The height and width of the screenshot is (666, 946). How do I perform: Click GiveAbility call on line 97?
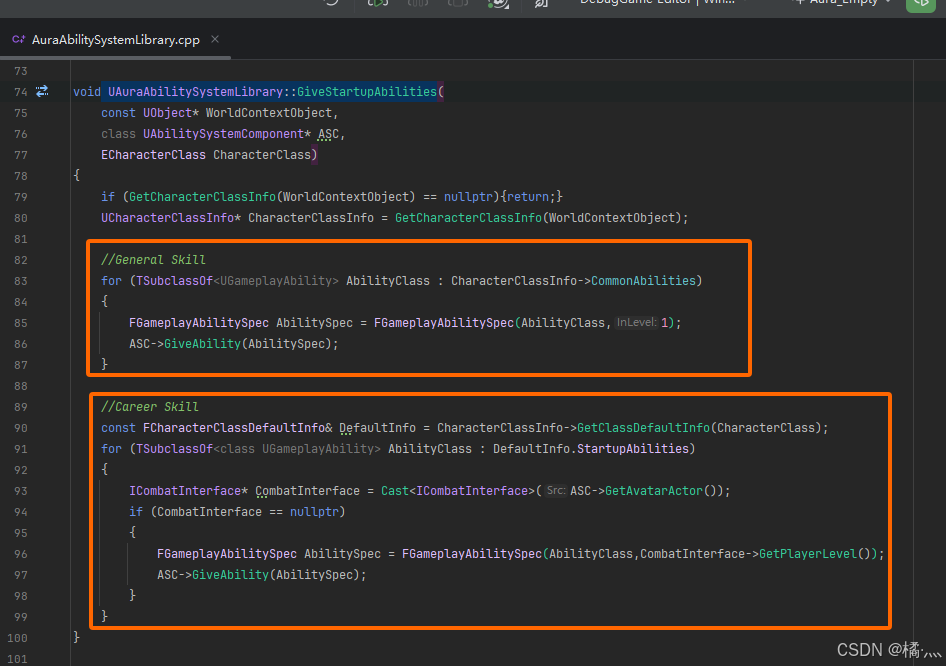pos(230,575)
